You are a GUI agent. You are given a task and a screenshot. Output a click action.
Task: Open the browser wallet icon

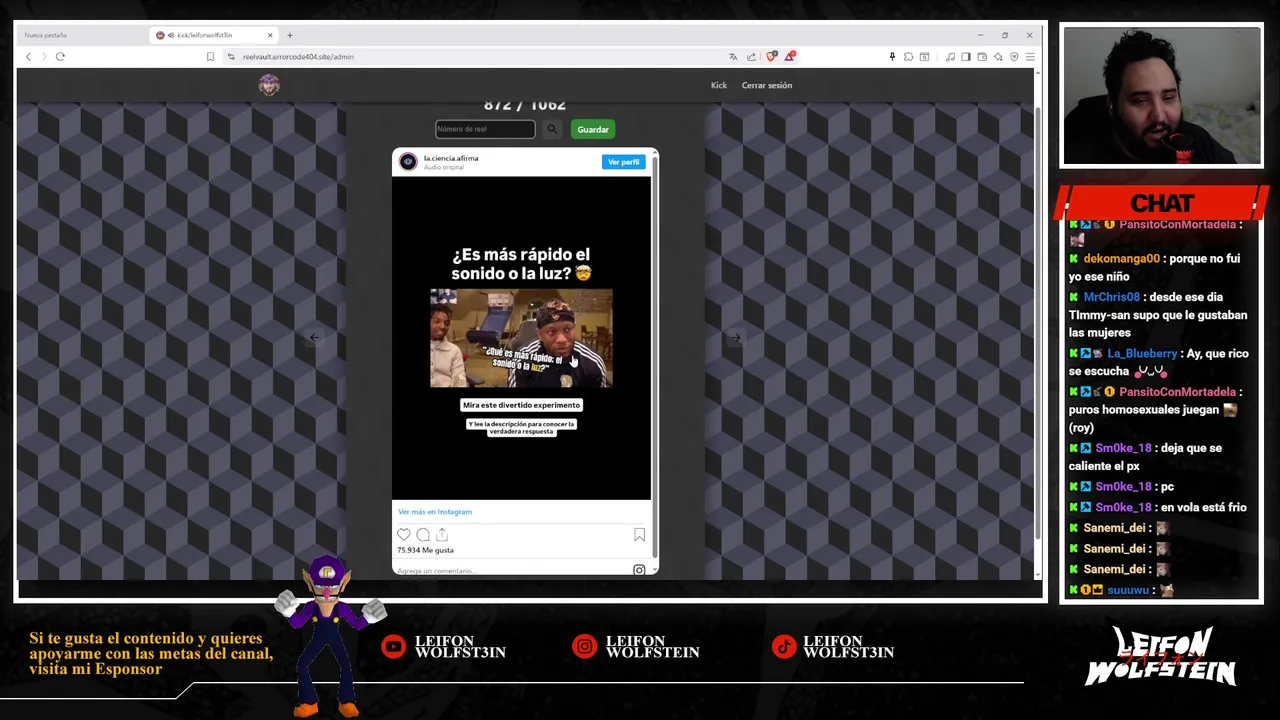[x=982, y=57]
